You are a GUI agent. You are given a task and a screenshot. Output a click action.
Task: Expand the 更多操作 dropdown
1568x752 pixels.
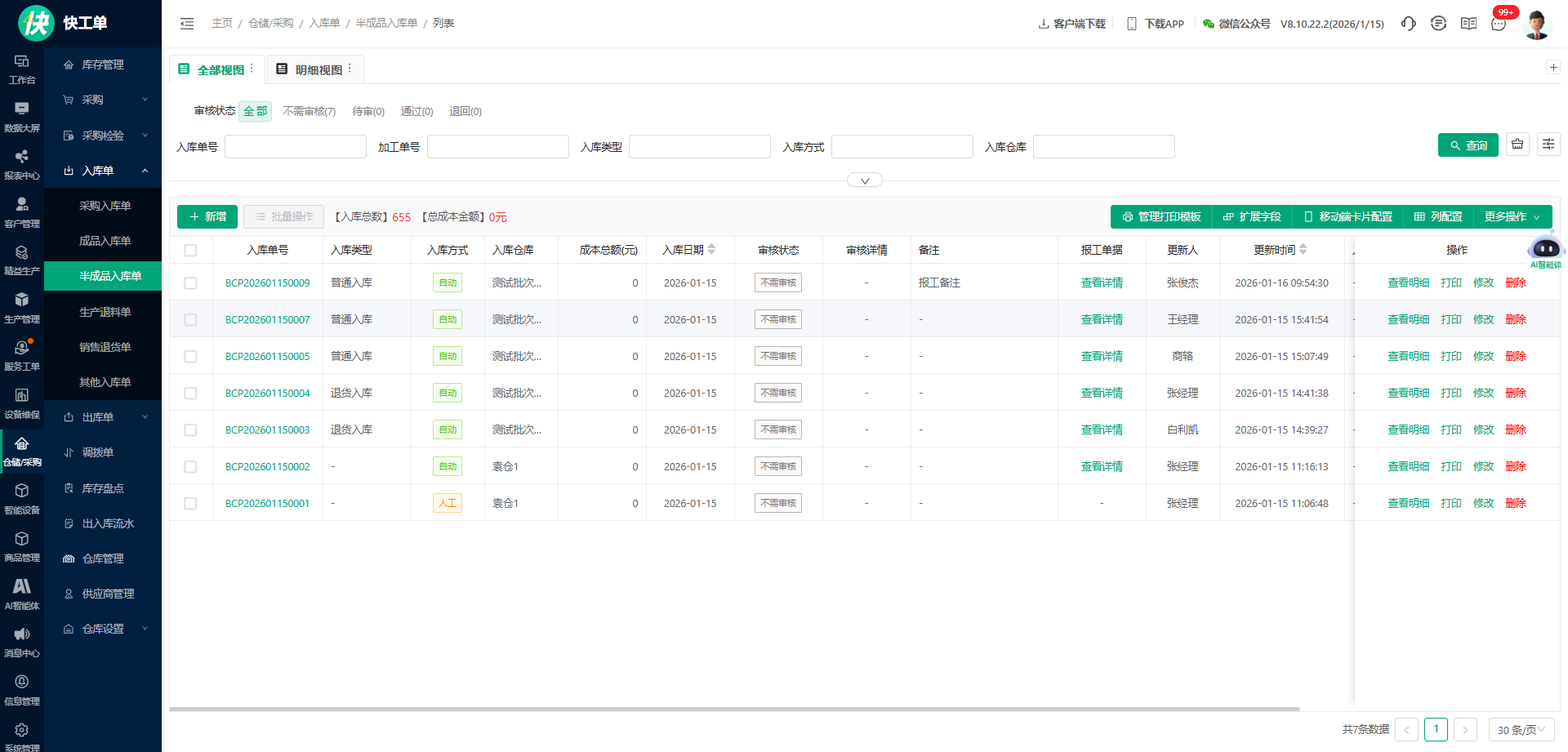(1512, 216)
